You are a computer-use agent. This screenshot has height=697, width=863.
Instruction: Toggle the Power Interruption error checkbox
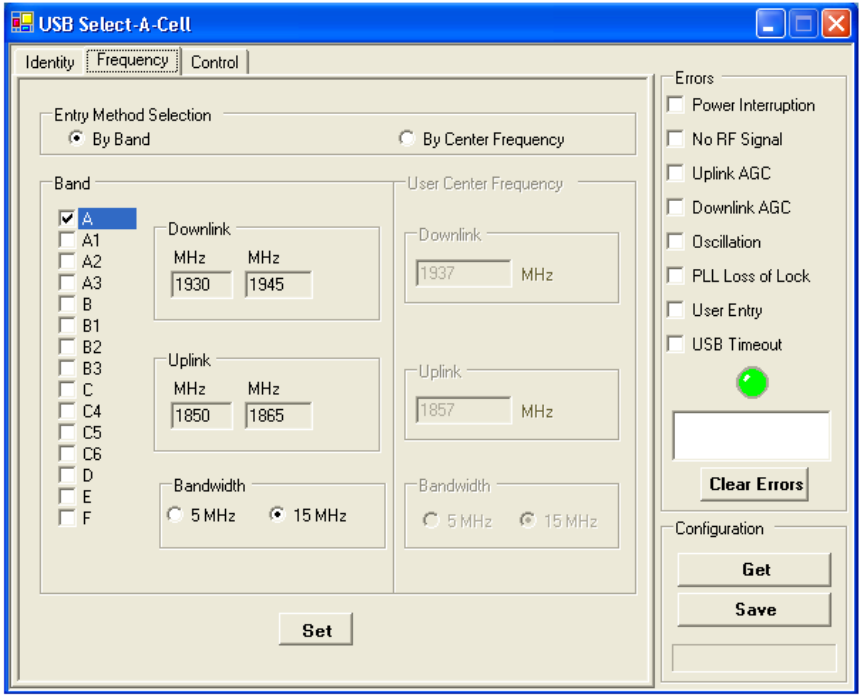675,105
